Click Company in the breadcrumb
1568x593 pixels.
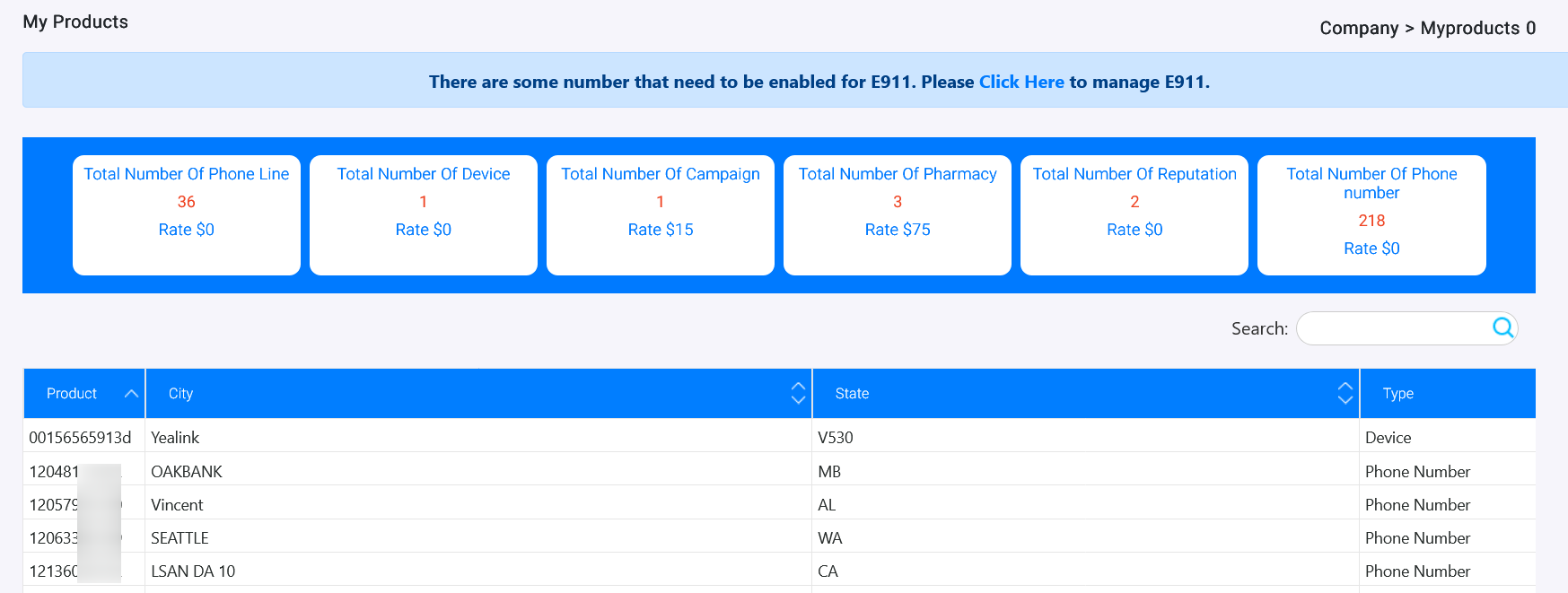coord(1358,28)
